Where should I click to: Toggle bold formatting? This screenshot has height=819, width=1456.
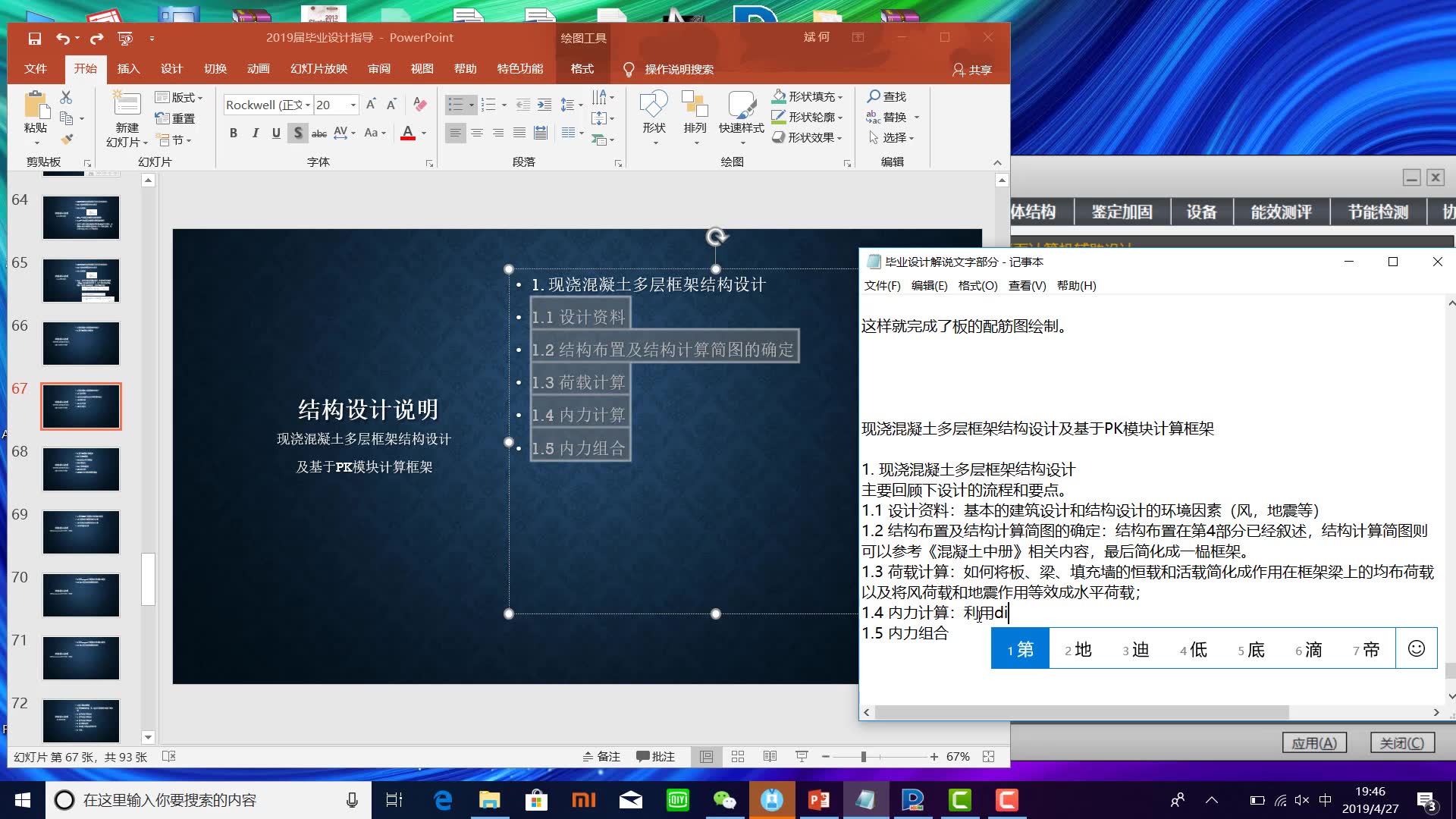[234, 133]
